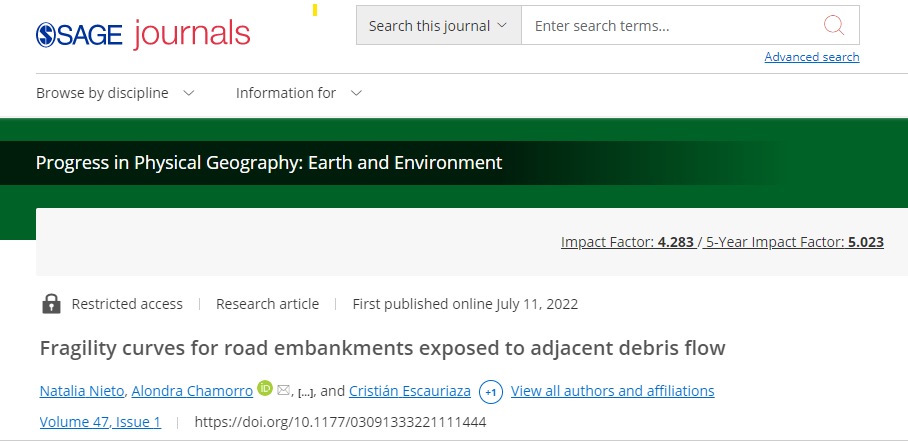This screenshot has height=443, width=908.
Task: Click the Impact Factor 4.283 link
Action: pos(627,242)
